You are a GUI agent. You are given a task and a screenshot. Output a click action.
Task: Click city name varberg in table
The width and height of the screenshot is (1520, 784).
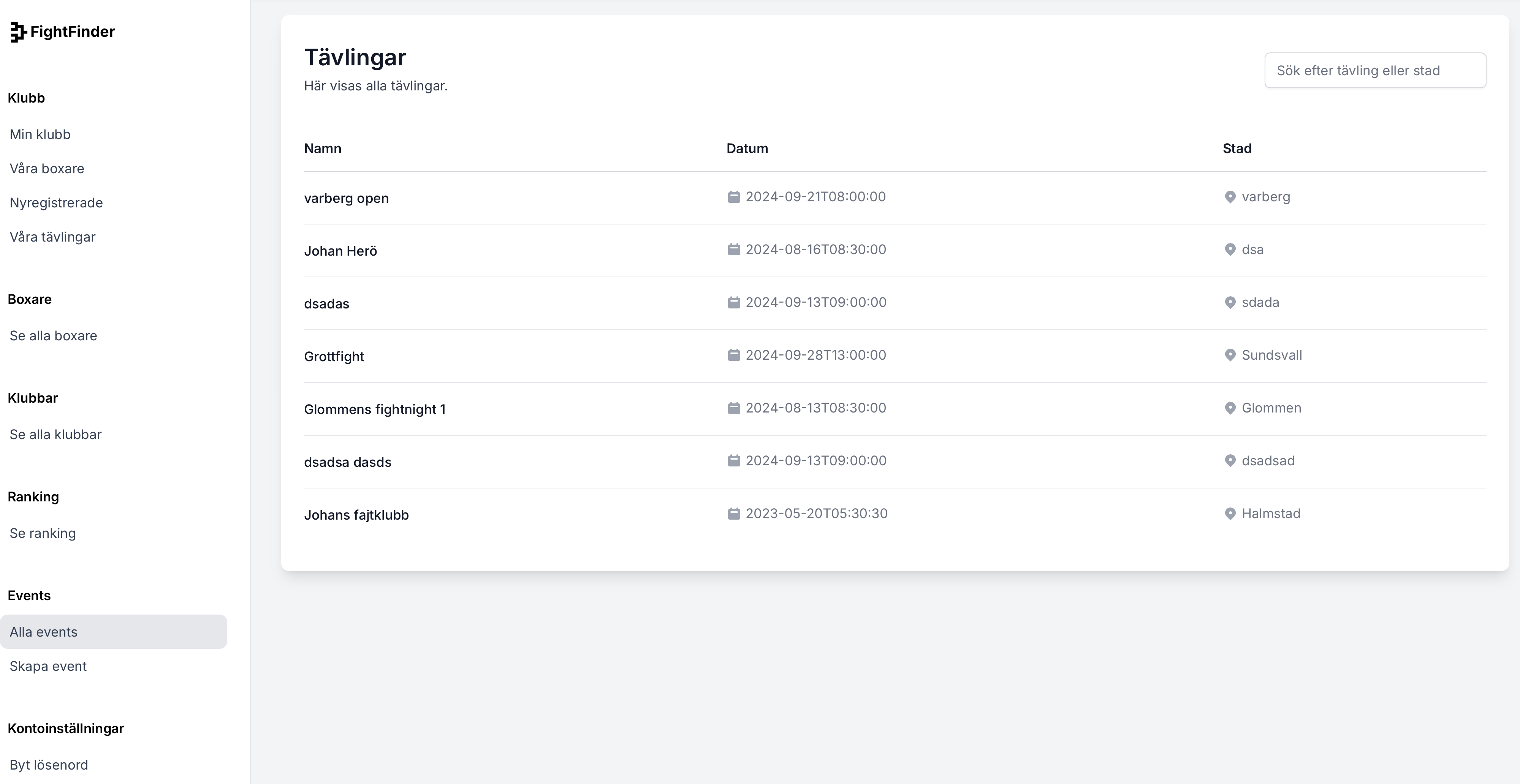tap(1266, 197)
